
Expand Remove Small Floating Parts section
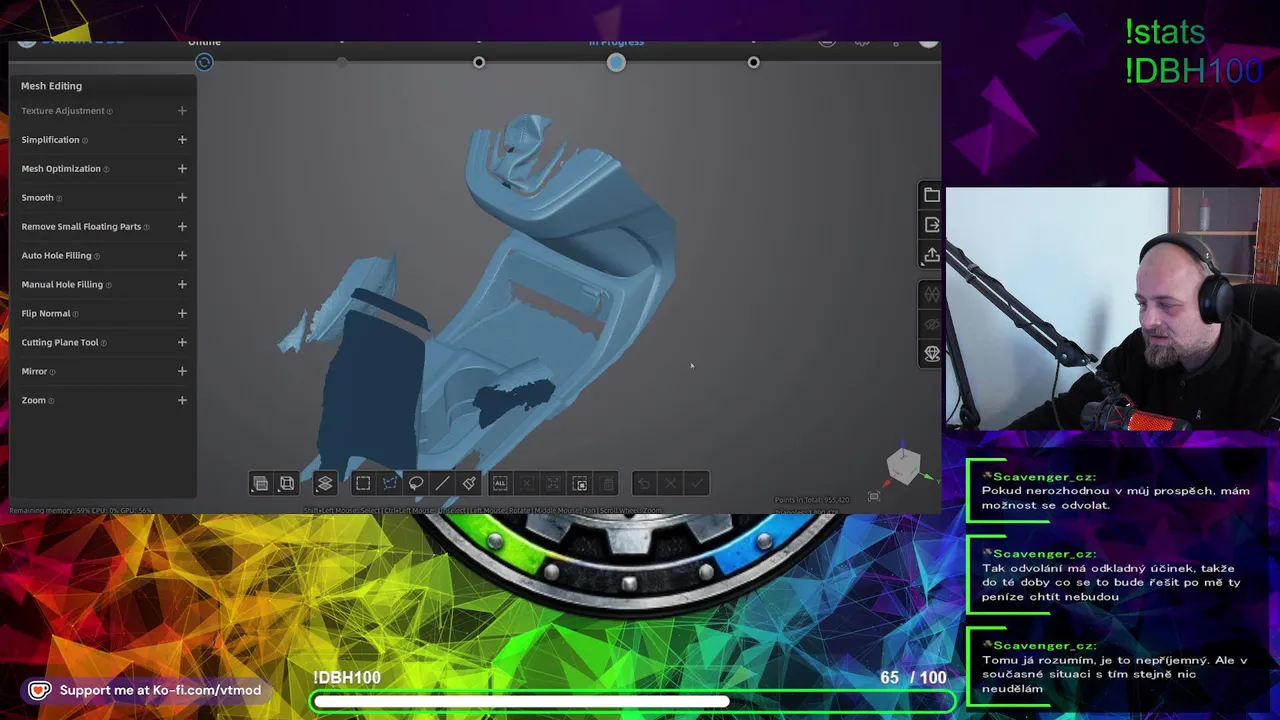pyautogui.click(x=182, y=227)
